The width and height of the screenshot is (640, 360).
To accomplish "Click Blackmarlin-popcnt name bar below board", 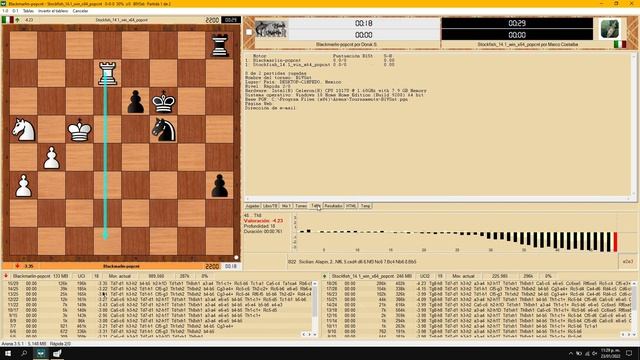I will coord(121,266).
